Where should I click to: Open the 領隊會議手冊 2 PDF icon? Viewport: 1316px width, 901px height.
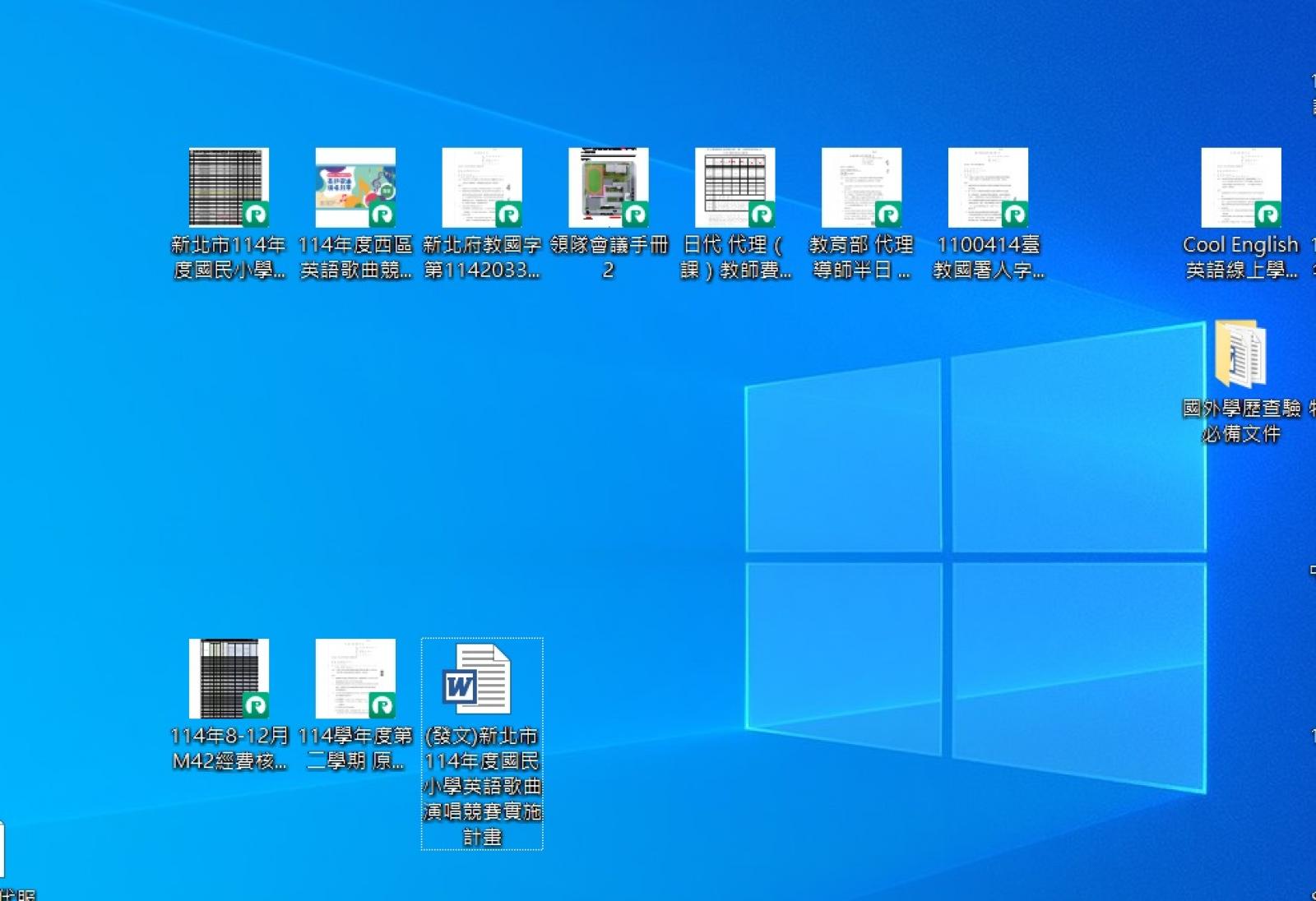pyautogui.click(x=609, y=187)
